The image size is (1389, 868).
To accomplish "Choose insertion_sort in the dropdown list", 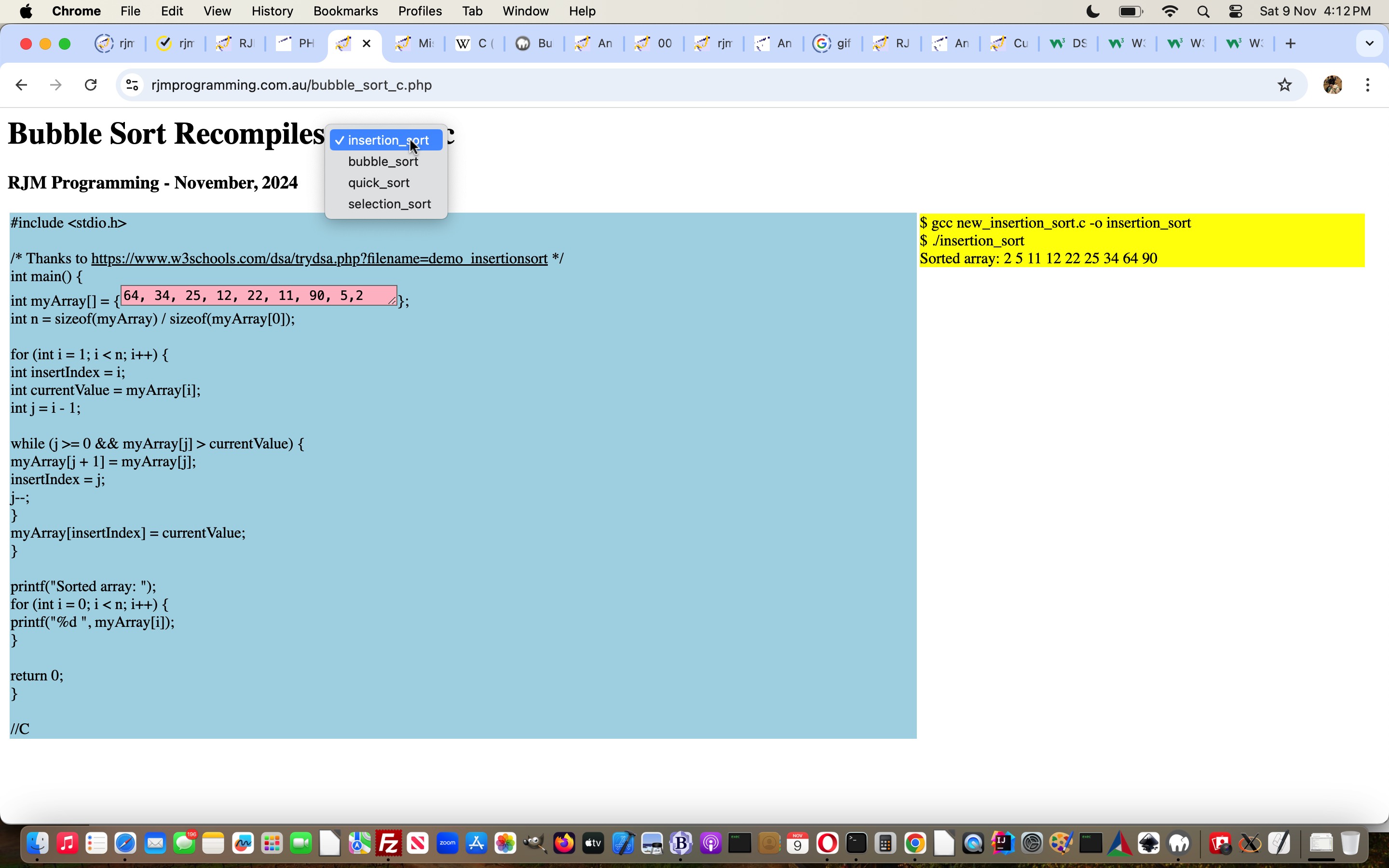I will 386,140.
